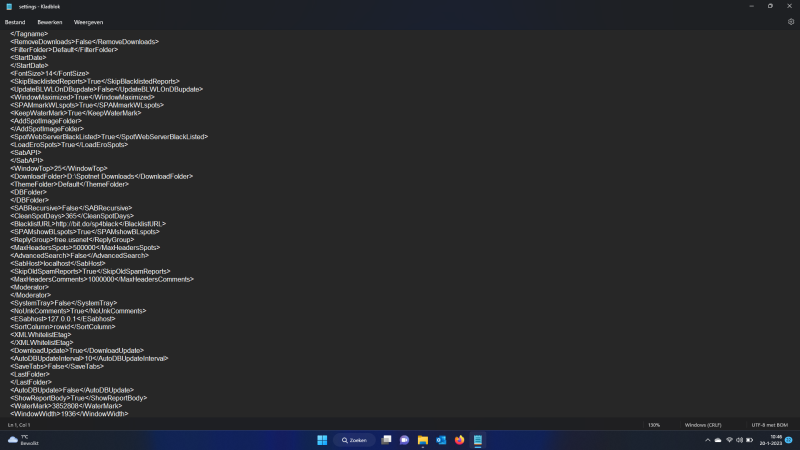Open File Explorer from taskbar
Screen dimensions: 800x450
tap(423, 439)
